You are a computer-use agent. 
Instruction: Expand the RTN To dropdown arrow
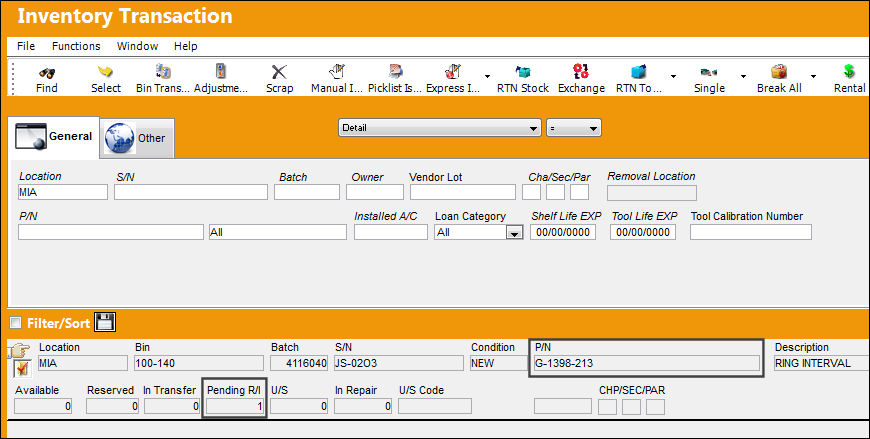673,76
